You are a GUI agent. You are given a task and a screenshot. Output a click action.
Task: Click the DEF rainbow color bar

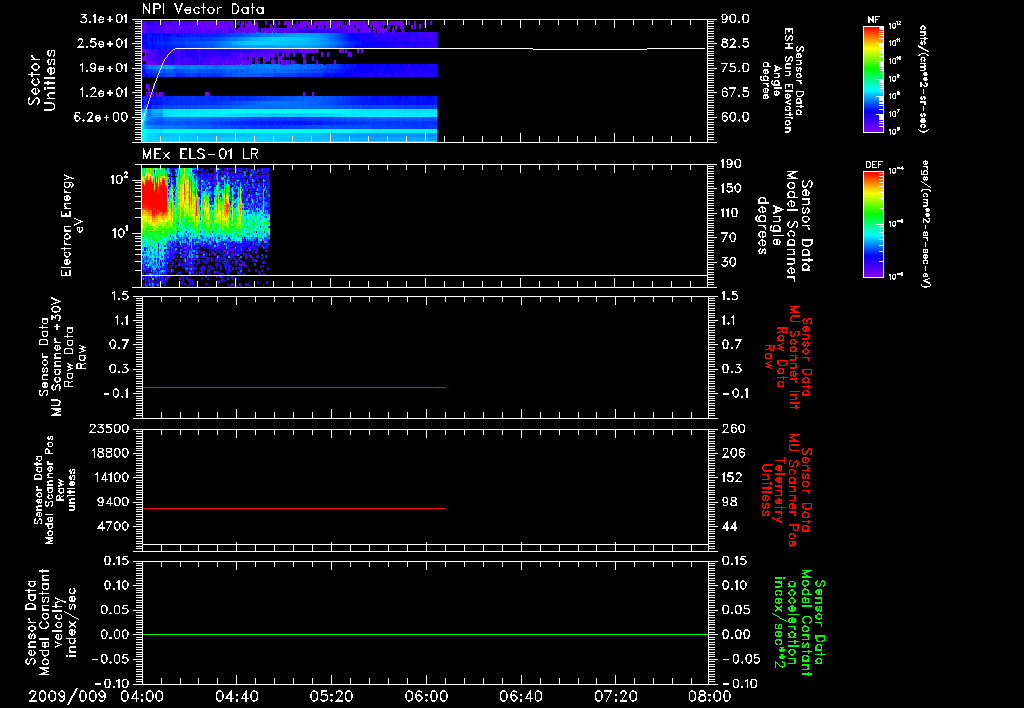click(873, 224)
